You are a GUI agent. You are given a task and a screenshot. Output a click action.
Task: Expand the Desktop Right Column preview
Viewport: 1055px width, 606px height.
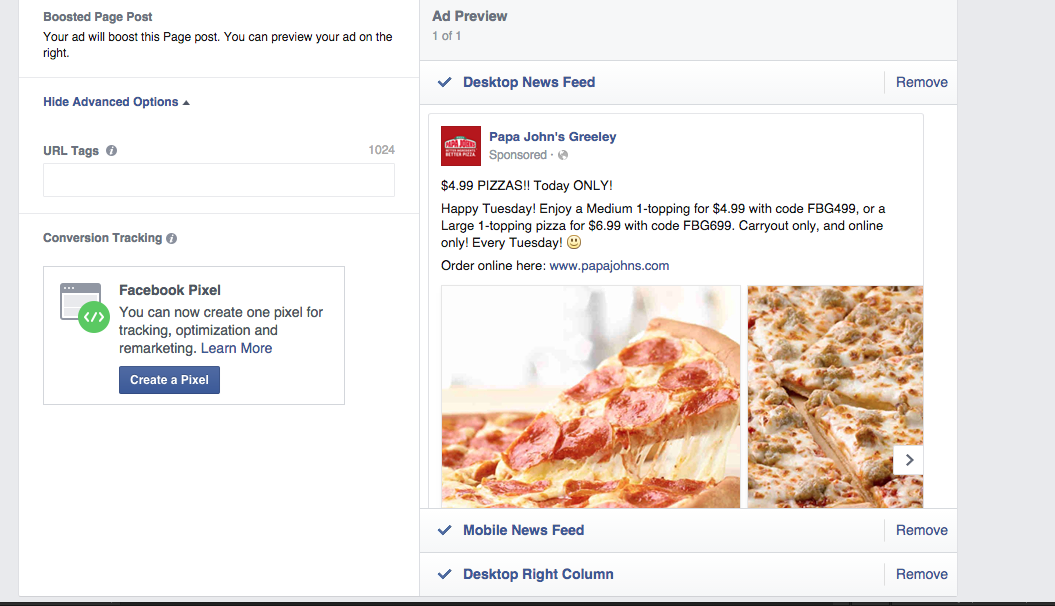tap(538, 575)
